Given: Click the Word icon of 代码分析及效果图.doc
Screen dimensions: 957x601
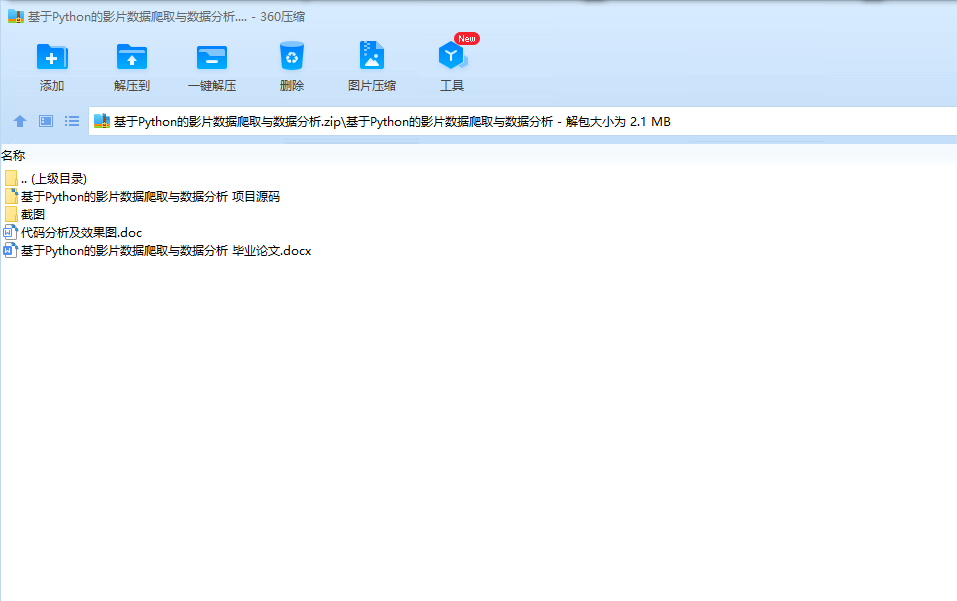Looking at the screenshot, I should 10,232.
